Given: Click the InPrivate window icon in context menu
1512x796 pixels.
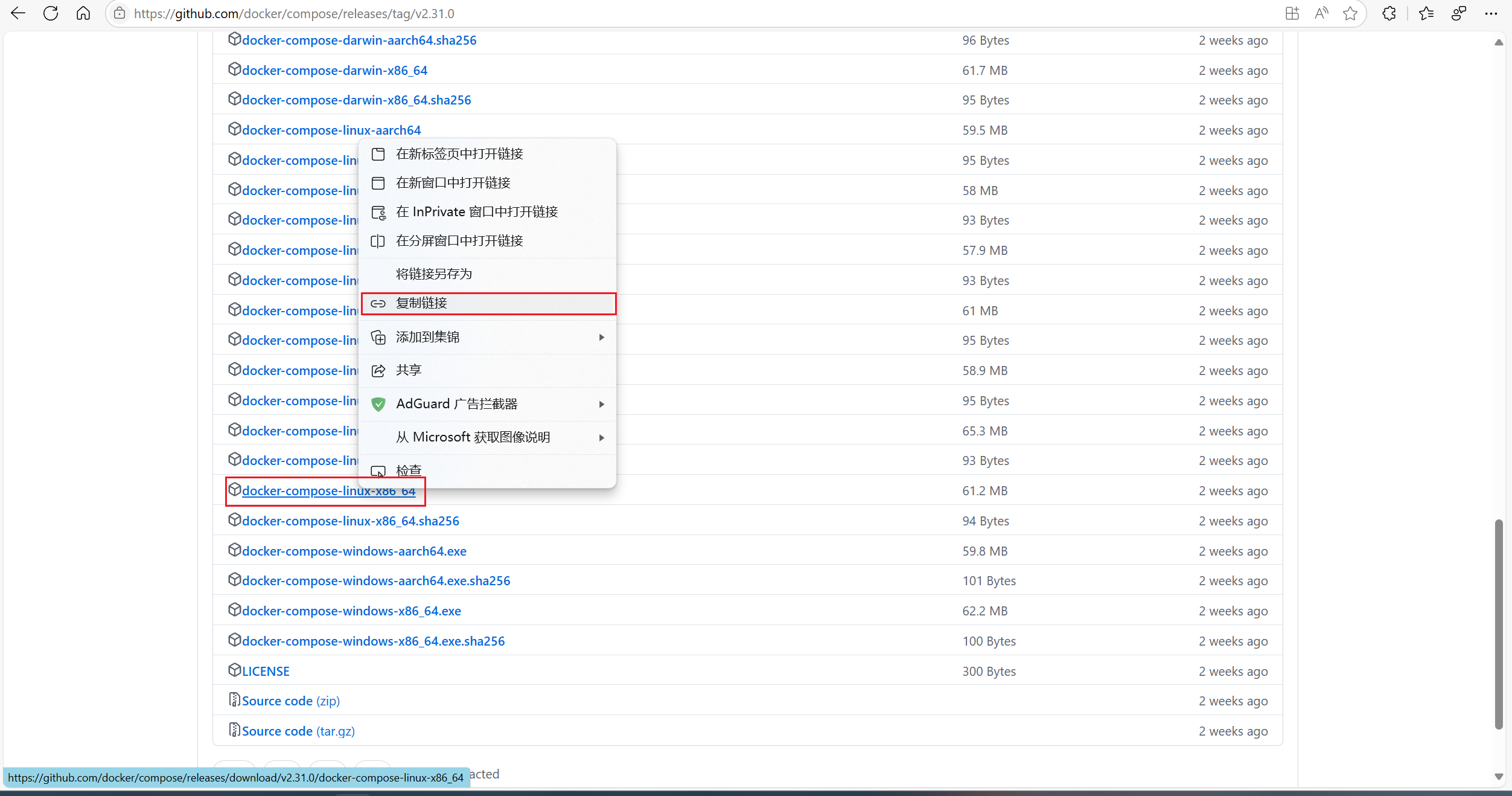Looking at the screenshot, I should [378, 212].
